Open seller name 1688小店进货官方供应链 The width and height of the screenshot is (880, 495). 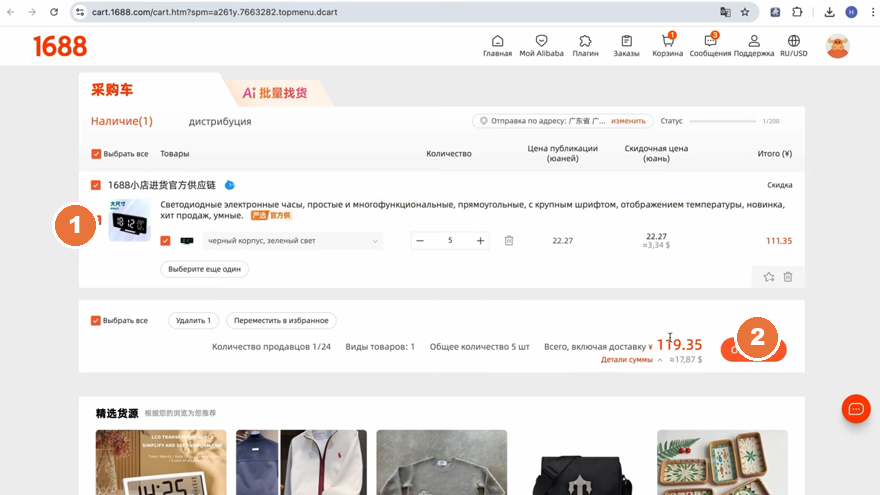pyautogui.click(x=162, y=185)
